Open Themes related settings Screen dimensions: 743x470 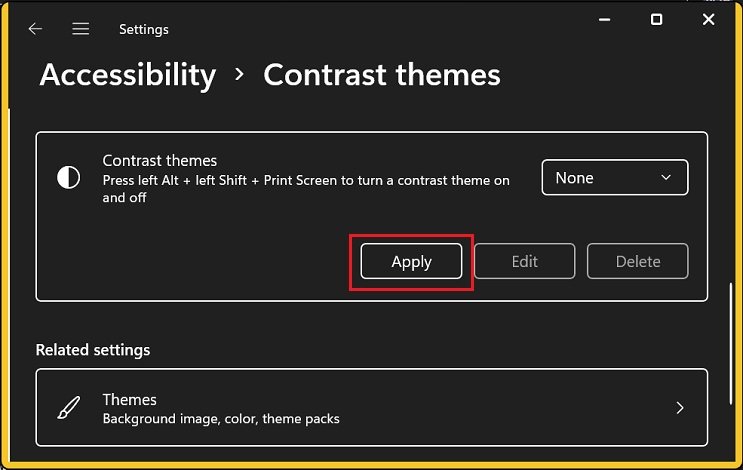pos(371,408)
